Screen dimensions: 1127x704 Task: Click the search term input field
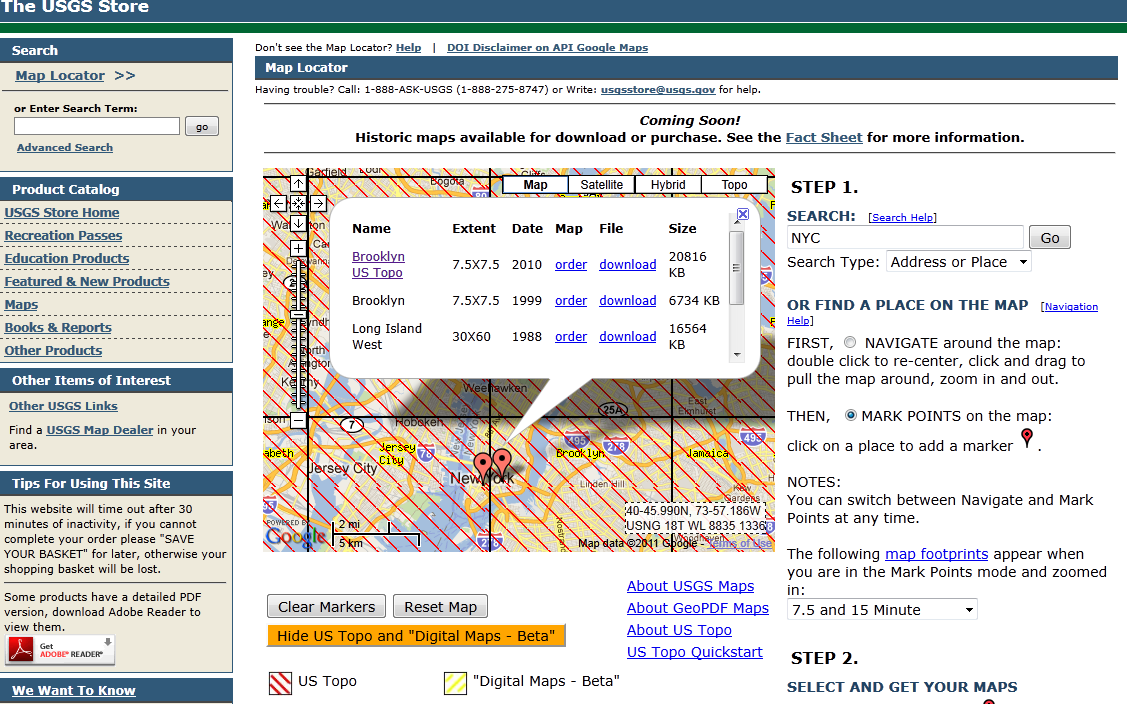(95, 125)
